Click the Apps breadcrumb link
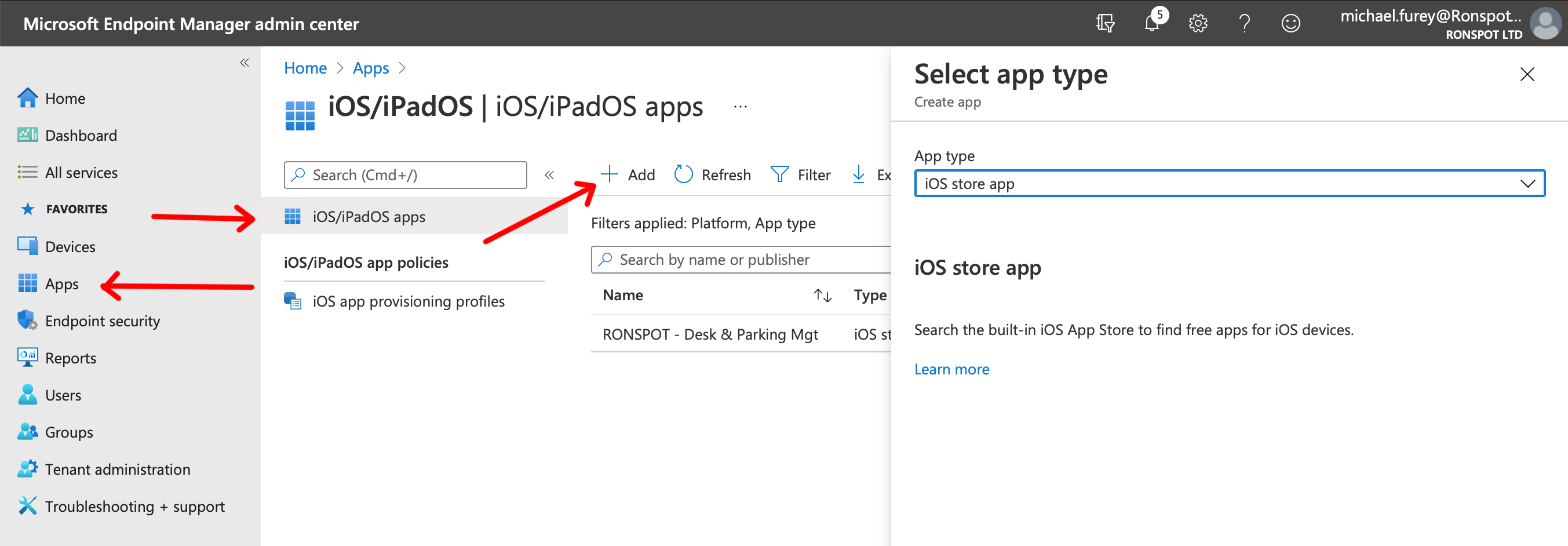This screenshot has height=546, width=1568. pos(371,68)
